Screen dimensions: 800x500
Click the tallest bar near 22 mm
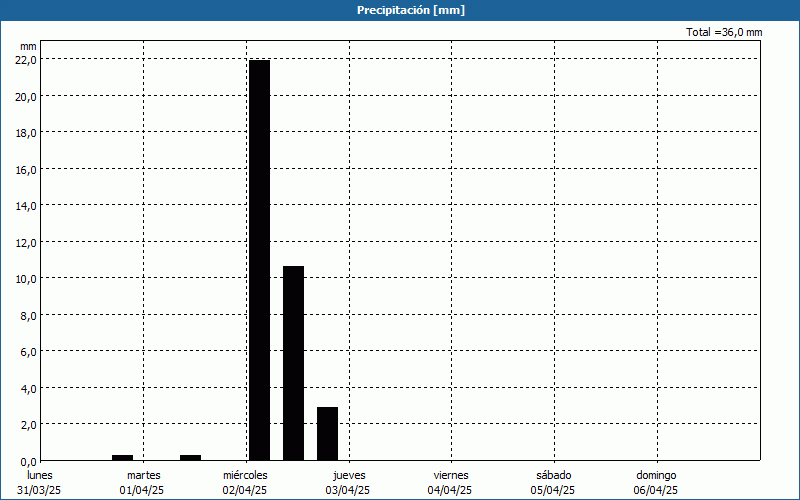coord(260,260)
